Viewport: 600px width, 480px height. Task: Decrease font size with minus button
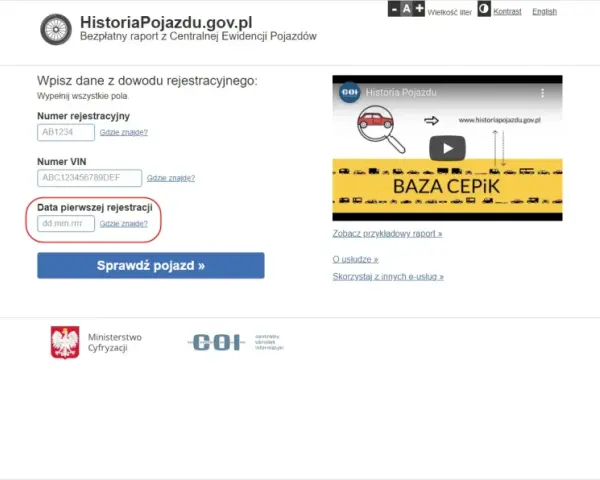tap(394, 8)
